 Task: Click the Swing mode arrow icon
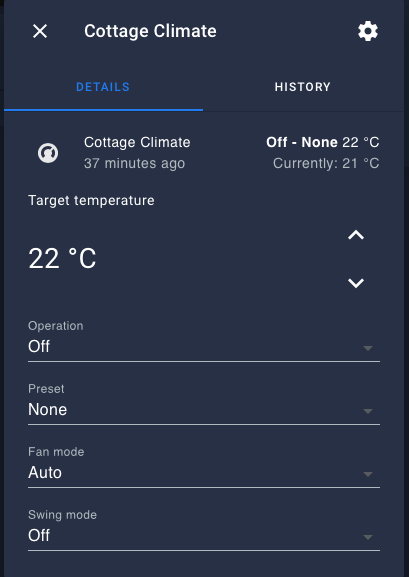click(368, 537)
